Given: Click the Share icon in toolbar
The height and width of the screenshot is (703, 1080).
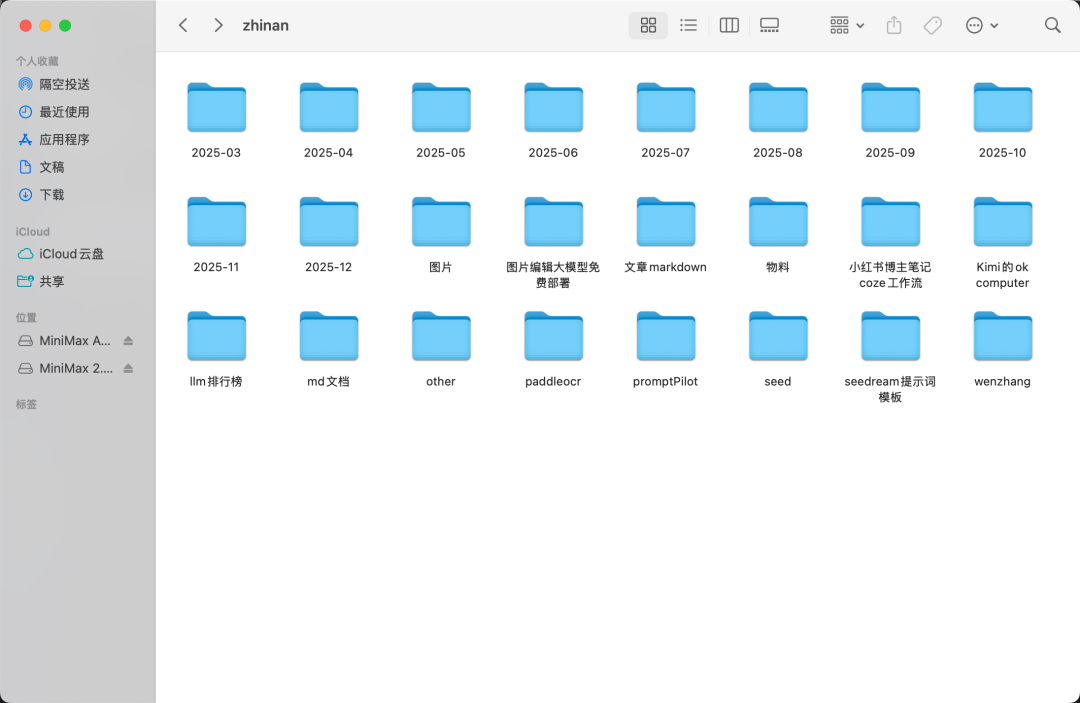Looking at the screenshot, I should coord(894,26).
